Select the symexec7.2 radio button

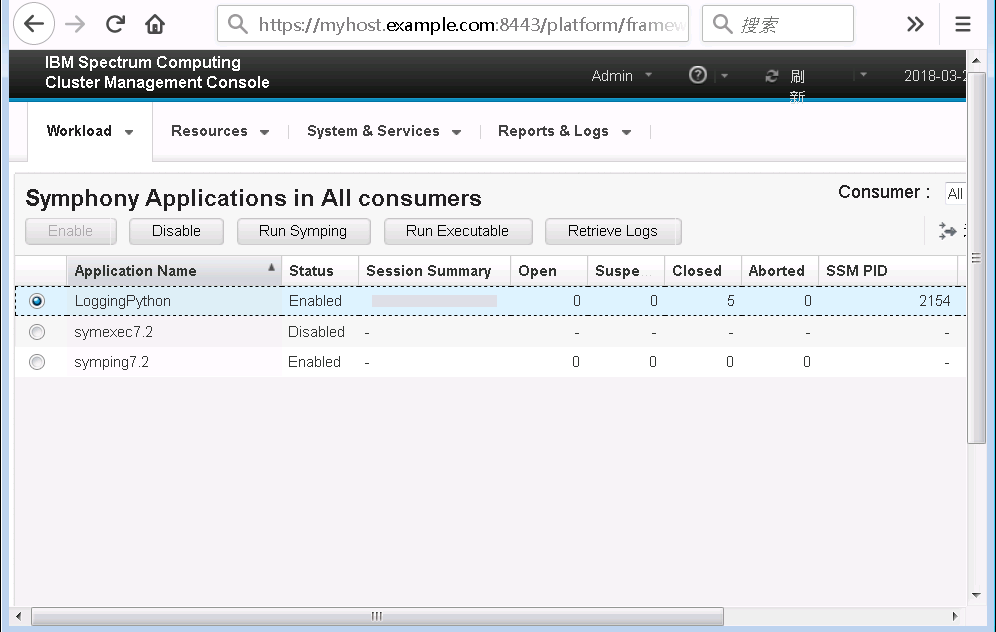click(37, 332)
